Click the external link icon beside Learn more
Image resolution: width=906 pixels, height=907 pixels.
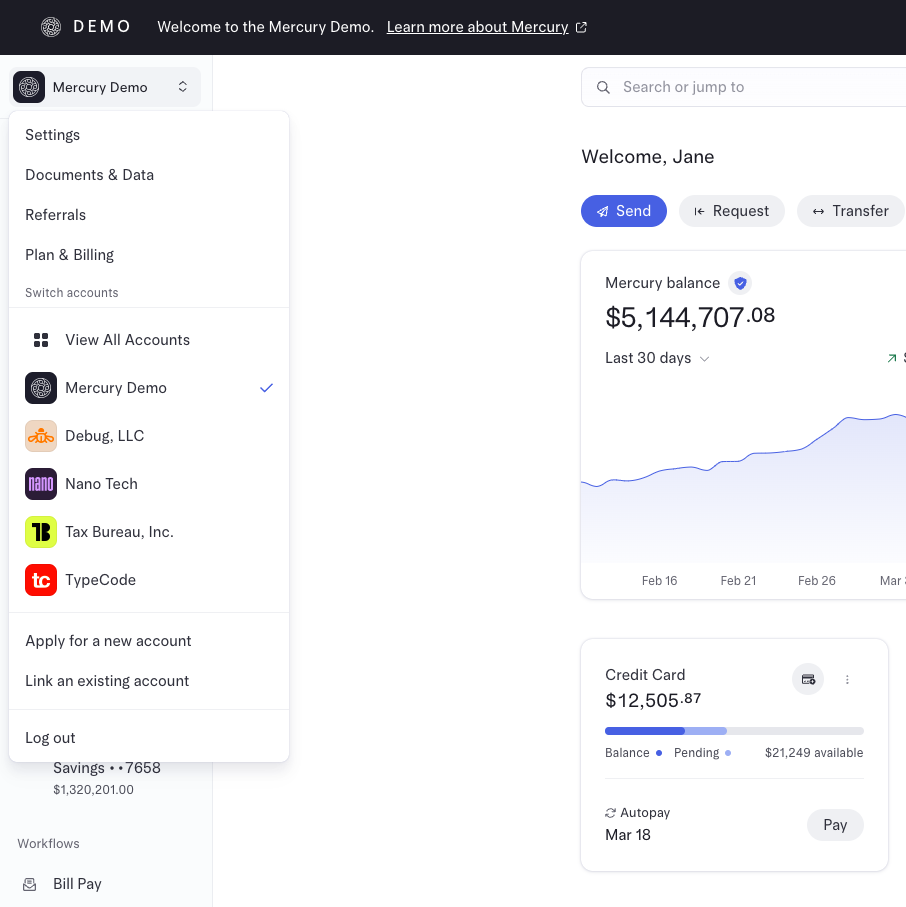(x=581, y=27)
